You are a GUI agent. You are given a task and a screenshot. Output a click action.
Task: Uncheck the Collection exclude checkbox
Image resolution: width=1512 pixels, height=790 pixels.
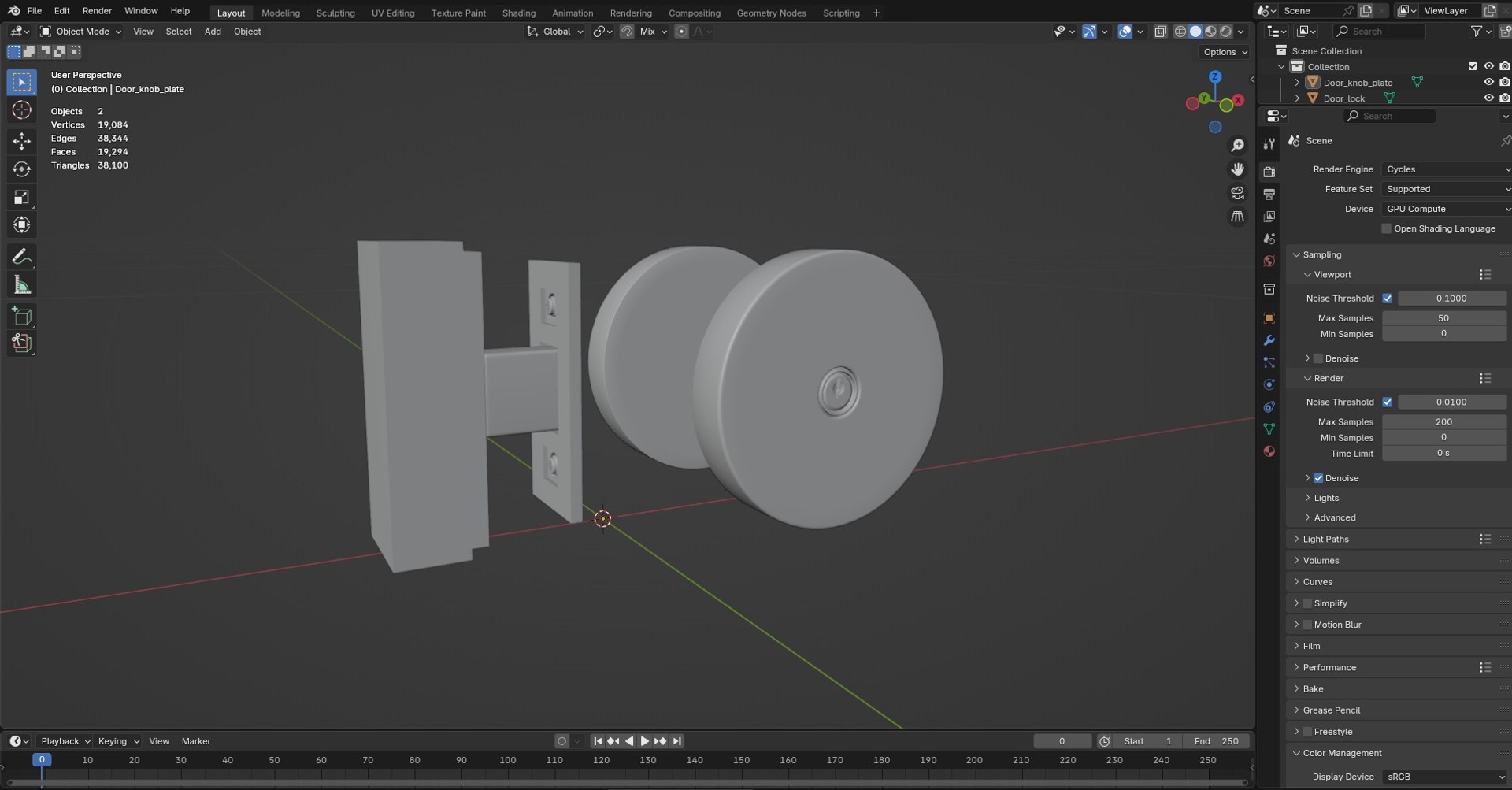click(1473, 66)
